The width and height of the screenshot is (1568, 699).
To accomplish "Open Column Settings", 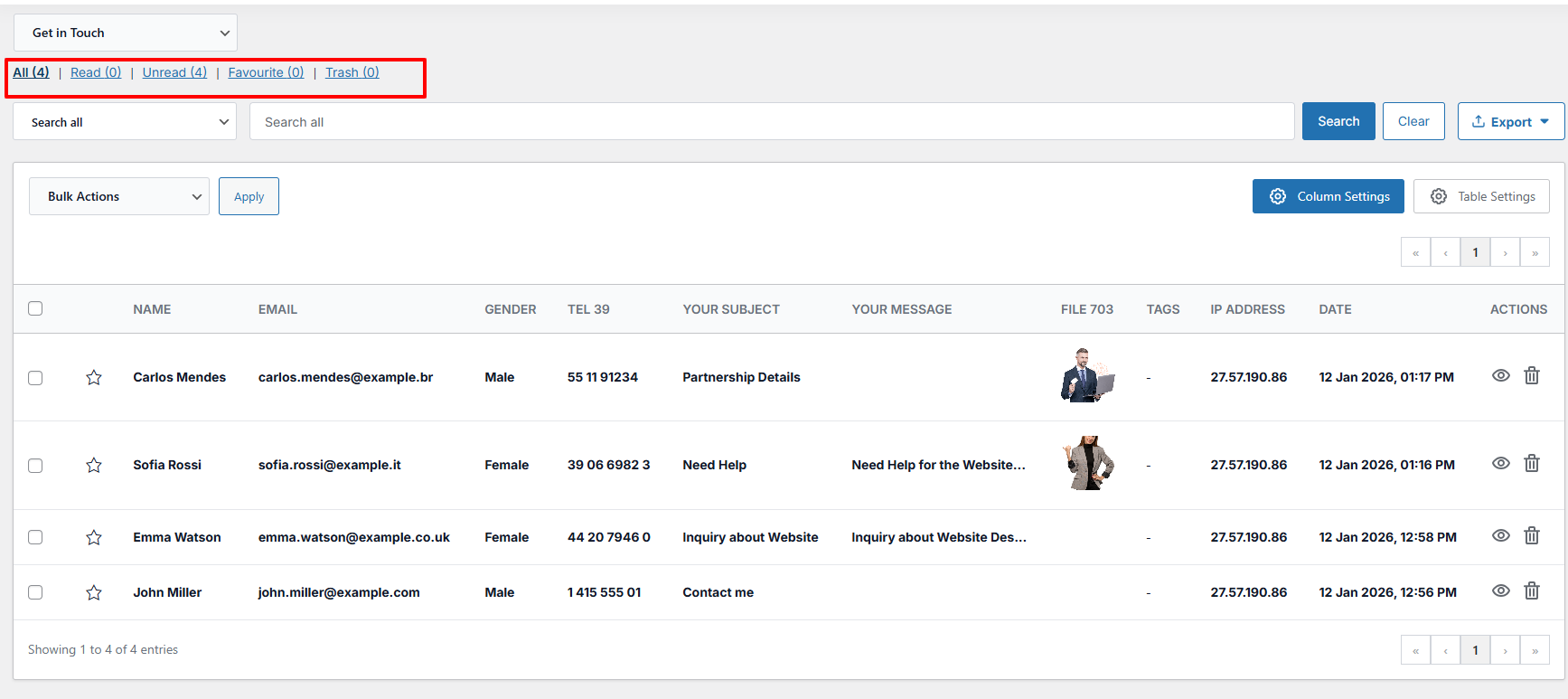I will (x=1328, y=196).
